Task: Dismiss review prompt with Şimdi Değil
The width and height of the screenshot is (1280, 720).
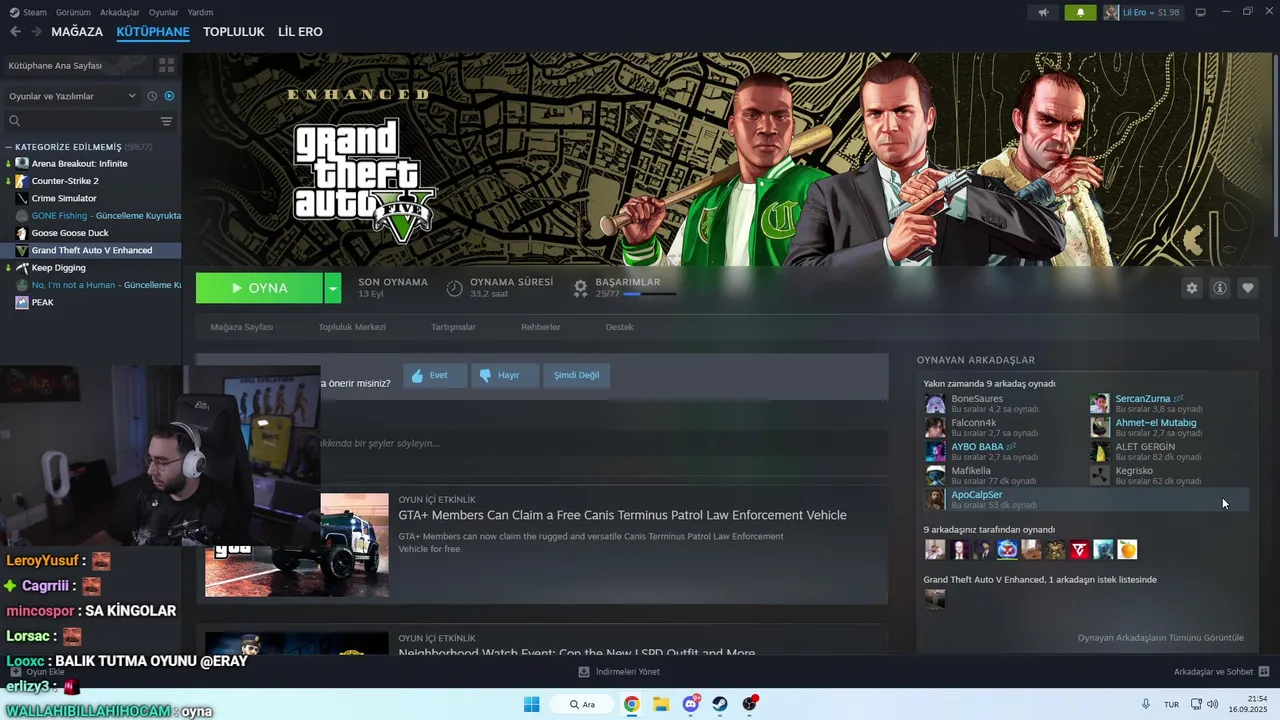Action: (576, 375)
